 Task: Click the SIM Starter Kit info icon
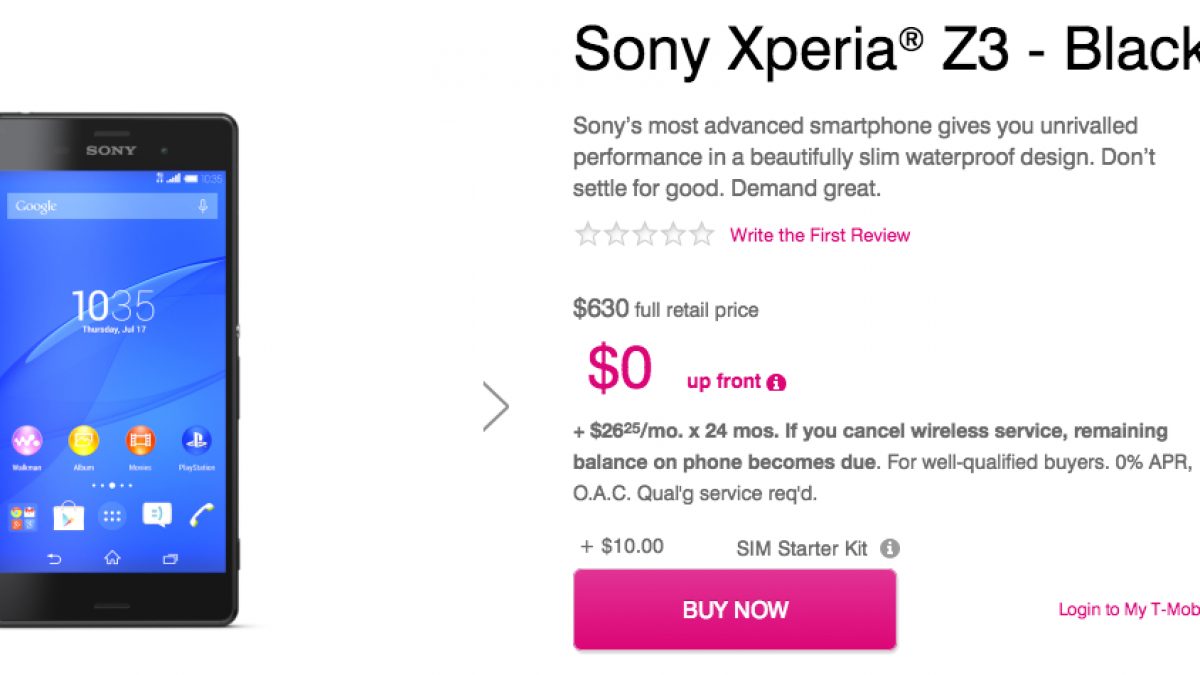pyautogui.click(x=890, y=548)
